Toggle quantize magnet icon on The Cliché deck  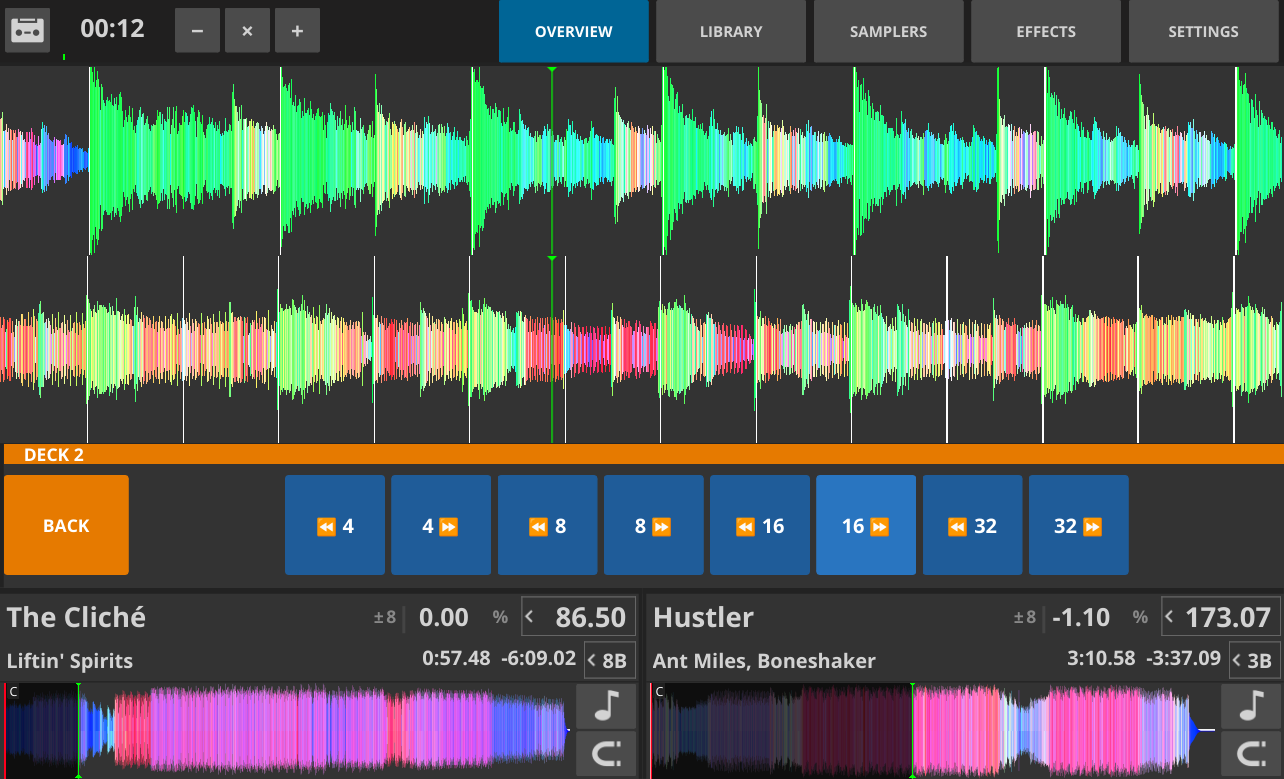pos(606,753)
